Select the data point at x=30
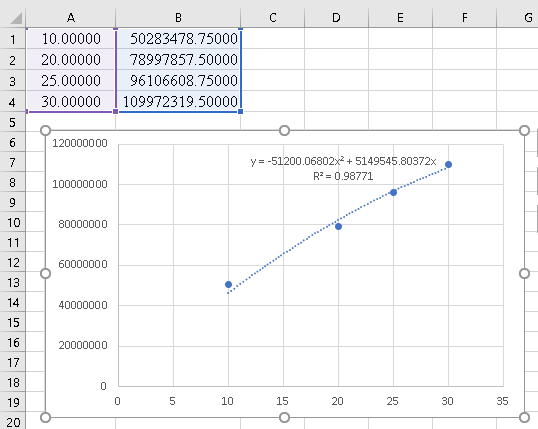 click(448, 164)
